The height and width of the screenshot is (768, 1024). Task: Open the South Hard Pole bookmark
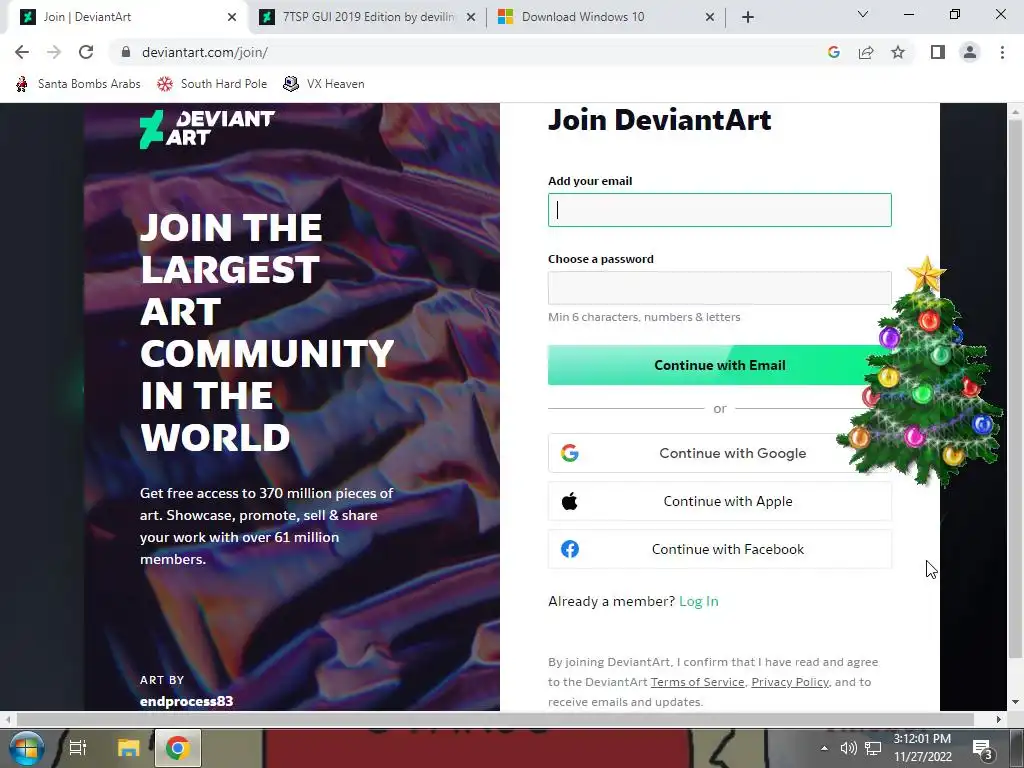coord(212,84)
